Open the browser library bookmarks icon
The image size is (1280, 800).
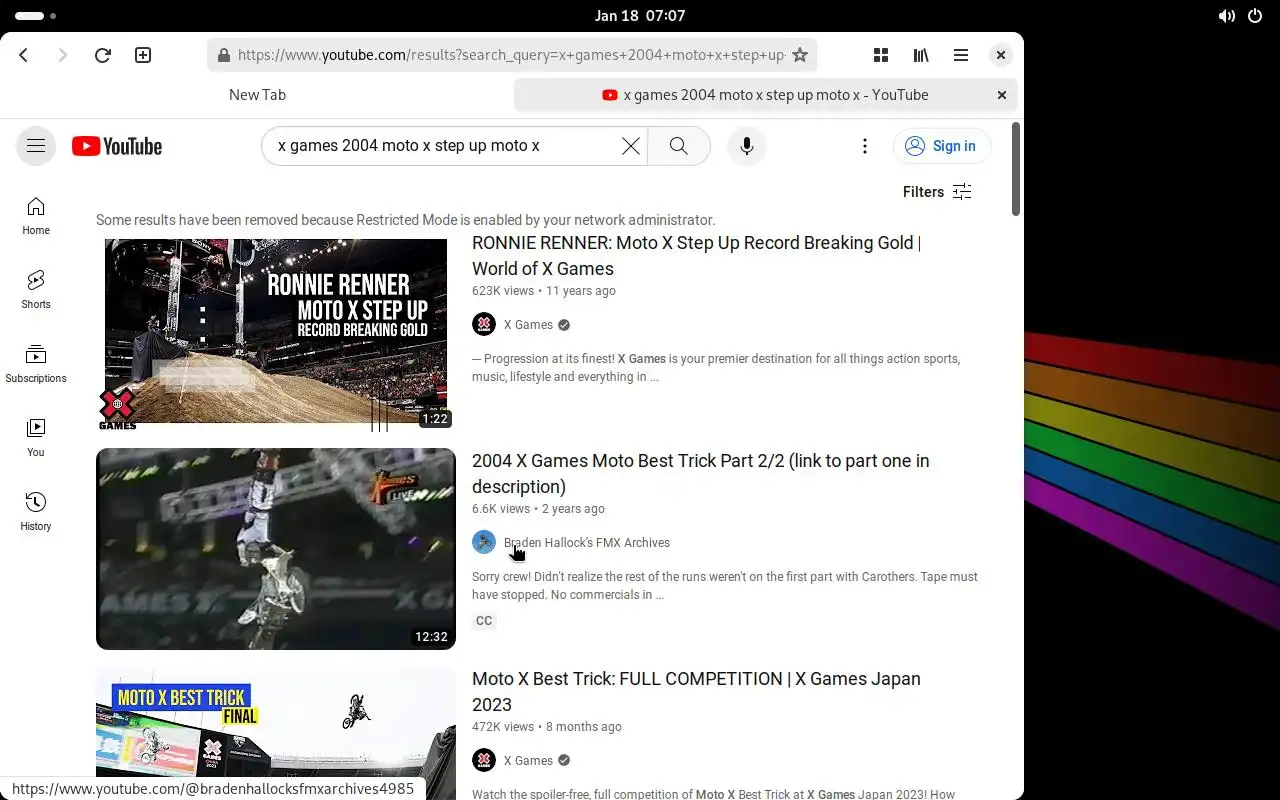(921, 55)
